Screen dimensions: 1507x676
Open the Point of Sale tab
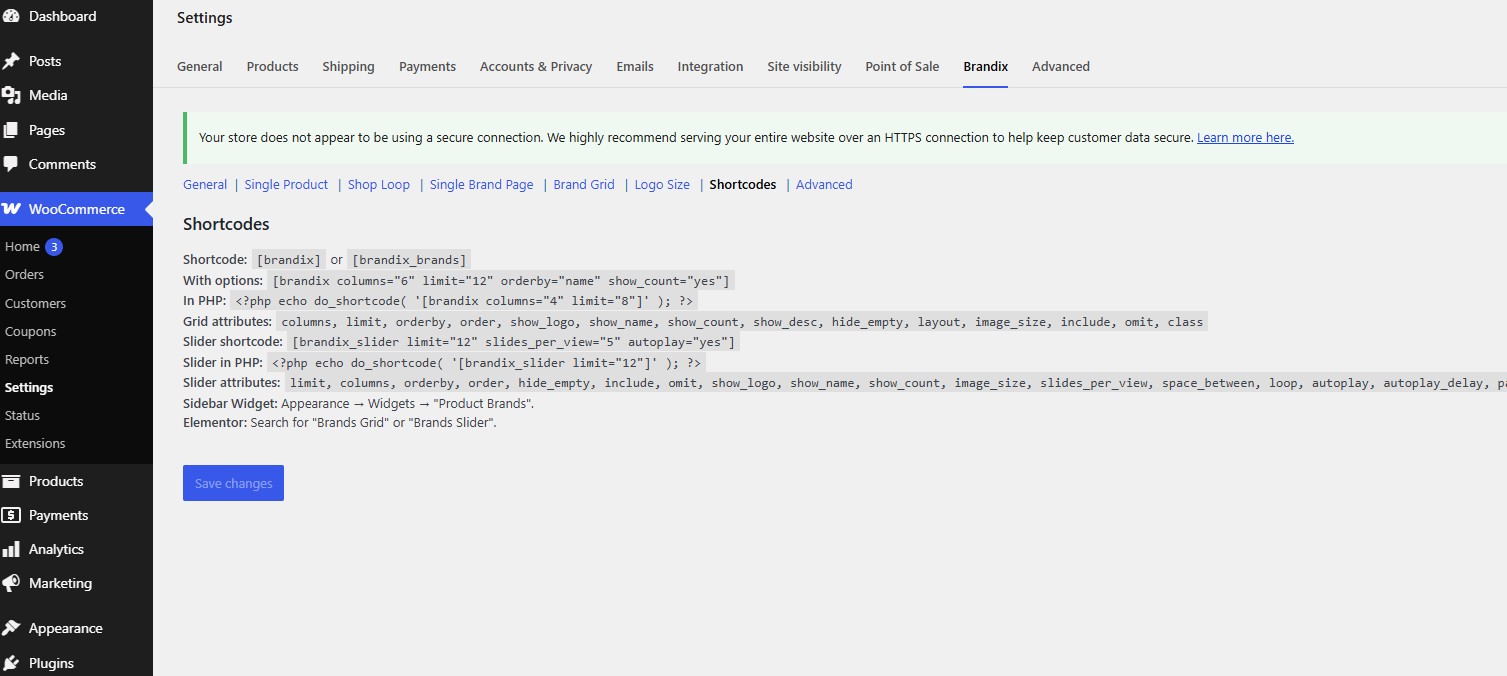[902, 66]
